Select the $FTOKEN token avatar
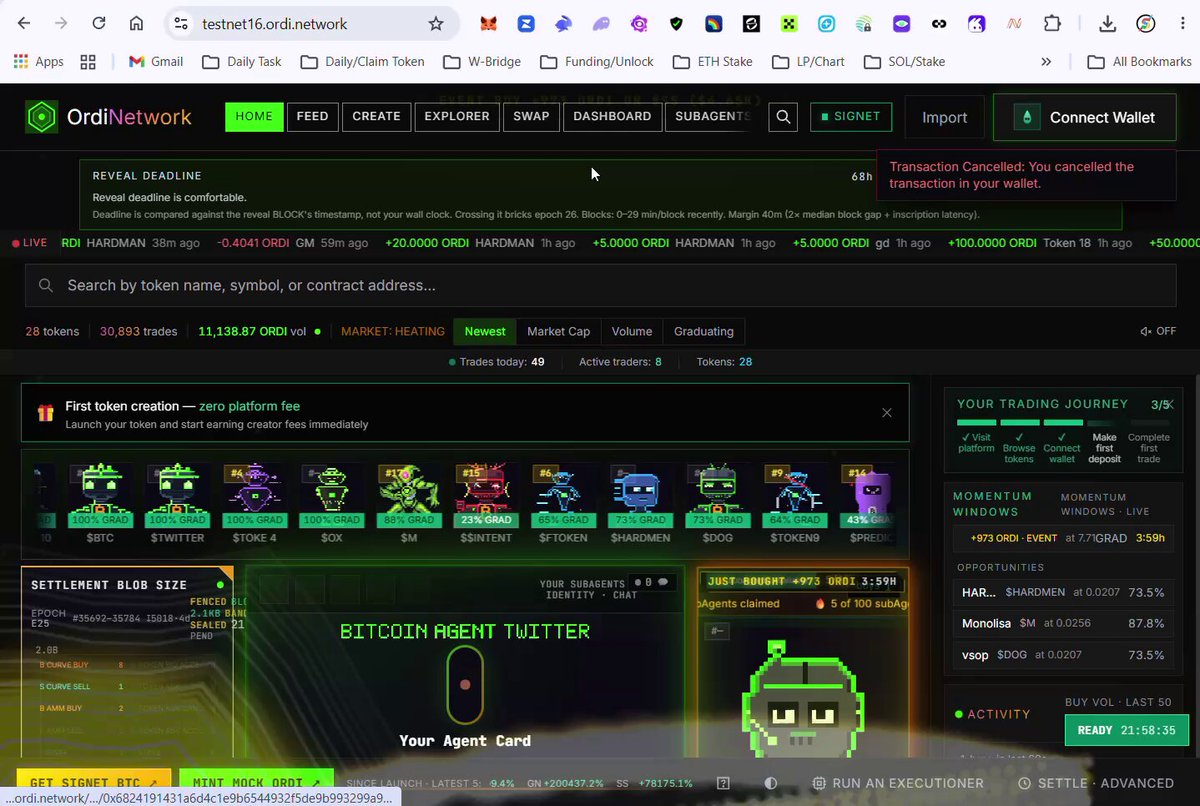The width and height of the screenshot is (1200, 806). [561, 497]
